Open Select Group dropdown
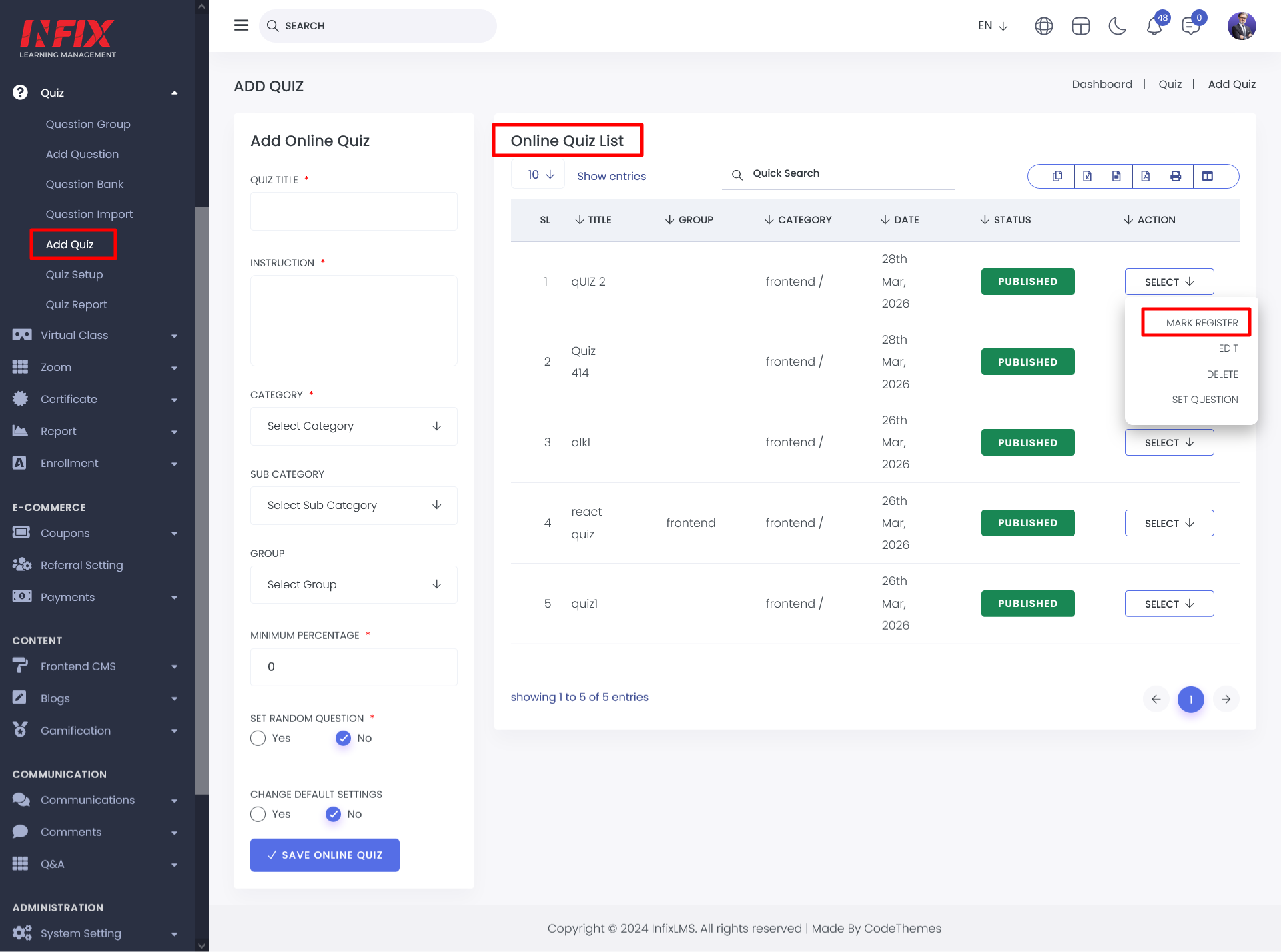This screenshot has width=1281, height=952. click(x=354, y=584)
